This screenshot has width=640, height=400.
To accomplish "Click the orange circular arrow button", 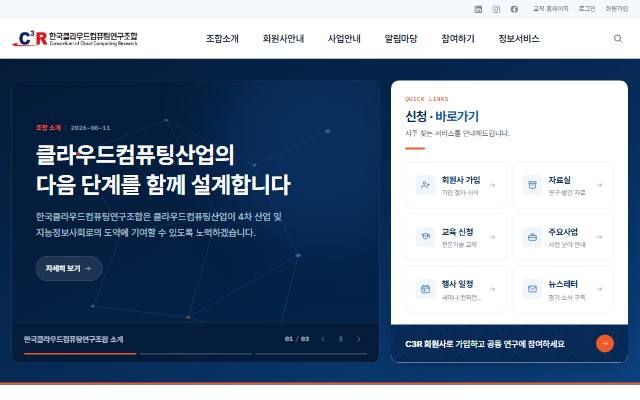I will coord(605,344).
